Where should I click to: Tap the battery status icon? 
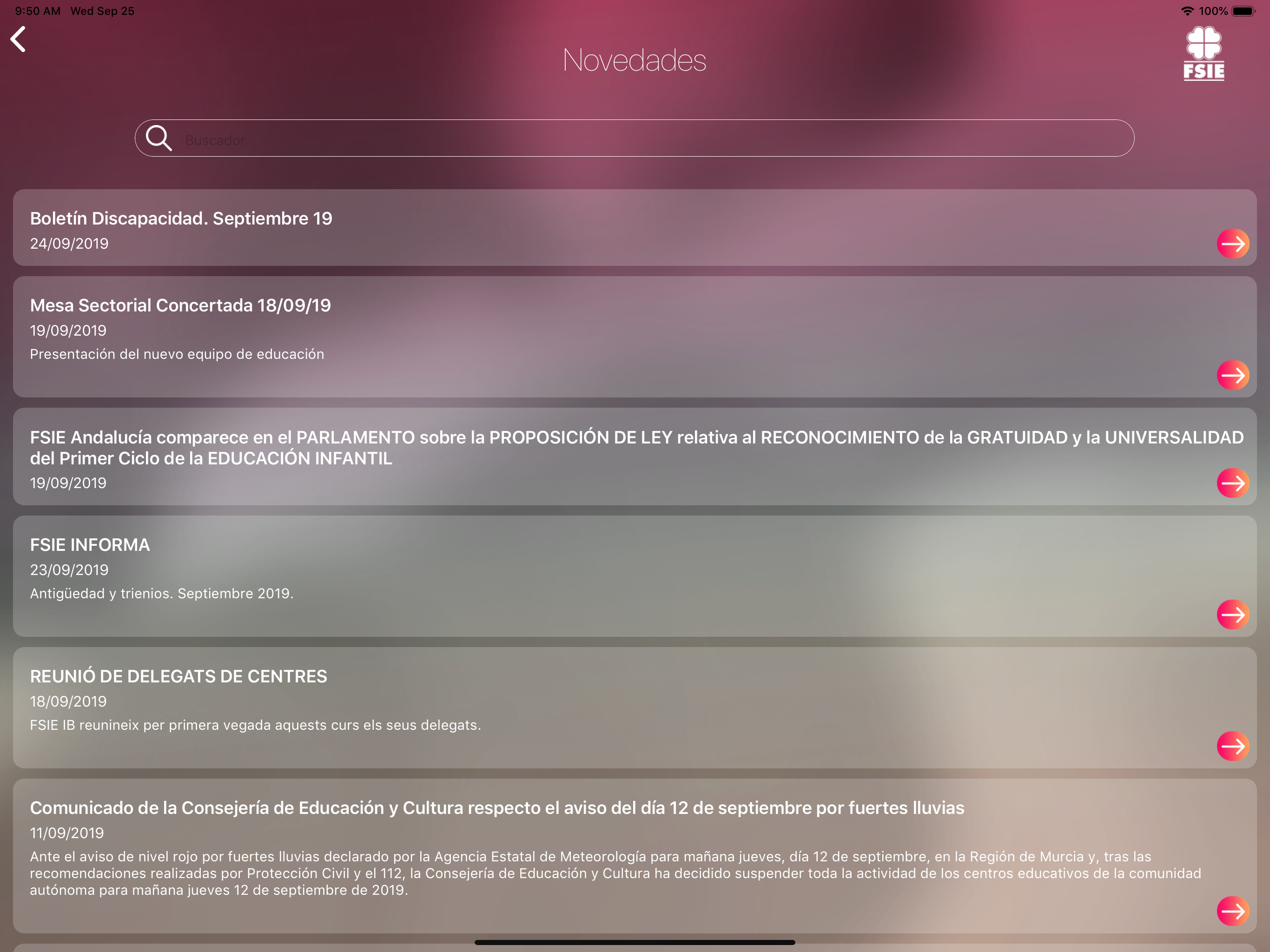[1244, 11]
